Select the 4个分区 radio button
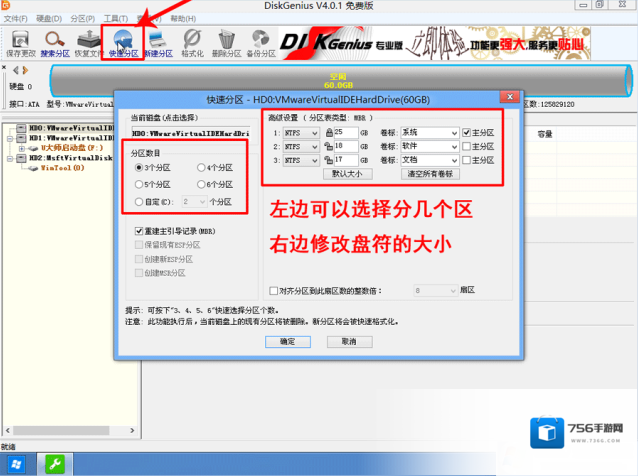Viewport: 638px width, 476px height. tap(201, 168)
